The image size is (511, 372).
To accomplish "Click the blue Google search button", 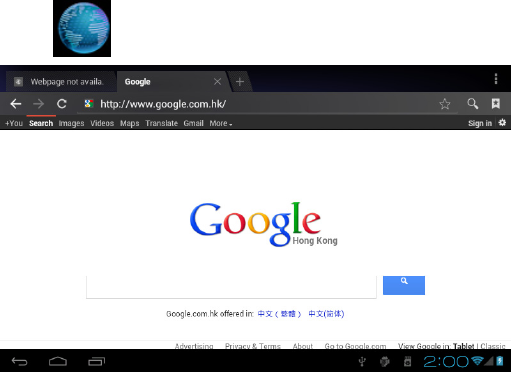I will pyautogui.click(x=404, y=285).
